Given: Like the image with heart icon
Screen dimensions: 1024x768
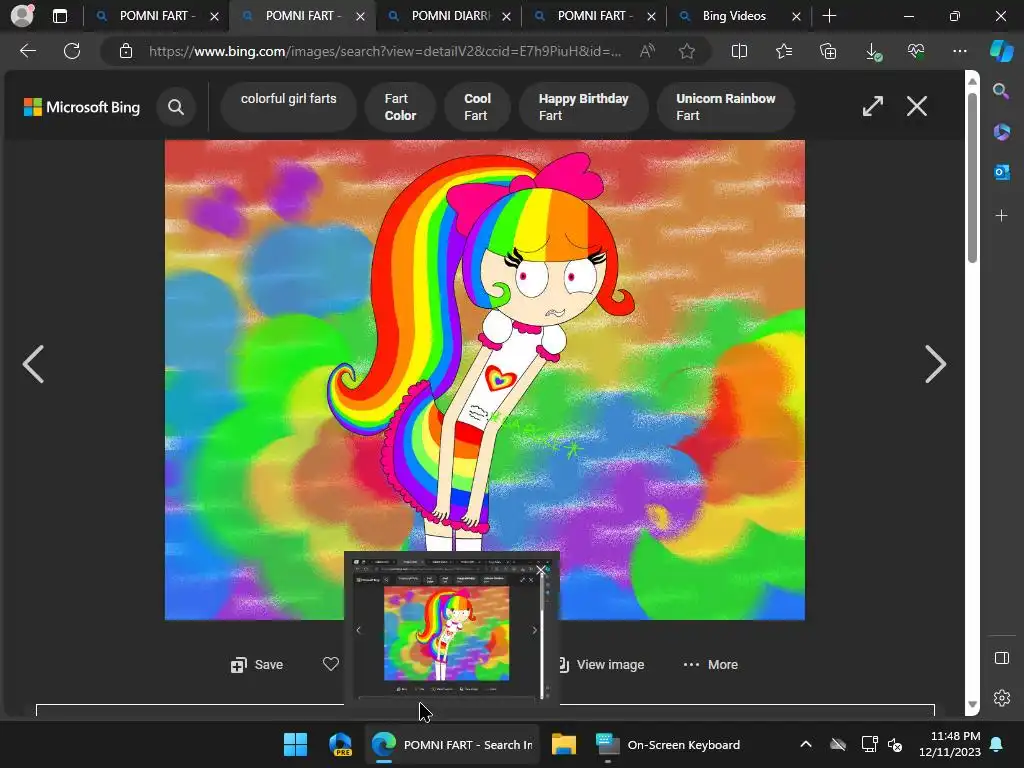Looking at the screenshot, I should [x=331, y=664].
